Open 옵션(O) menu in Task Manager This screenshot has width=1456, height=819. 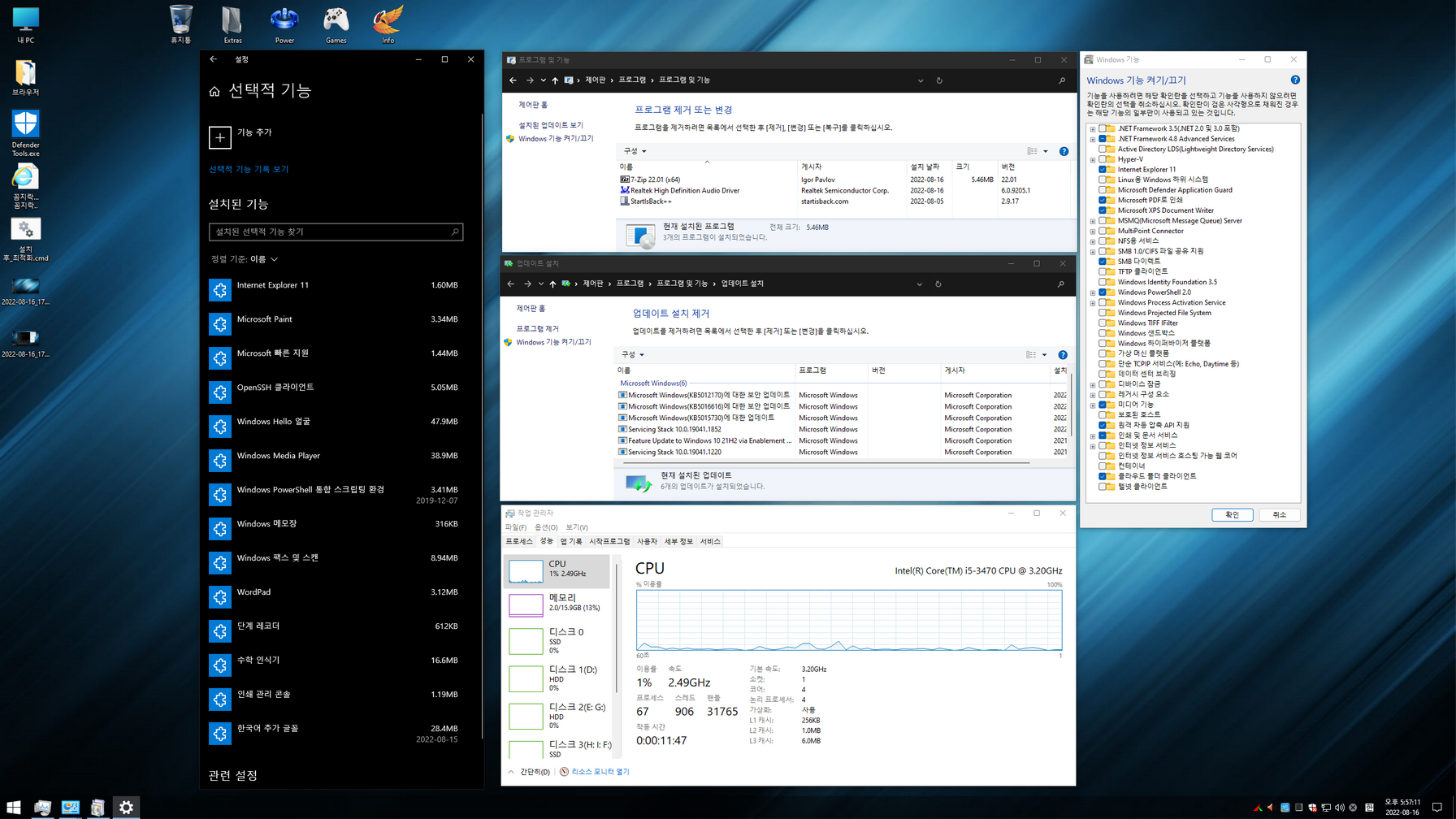point(546,527)
